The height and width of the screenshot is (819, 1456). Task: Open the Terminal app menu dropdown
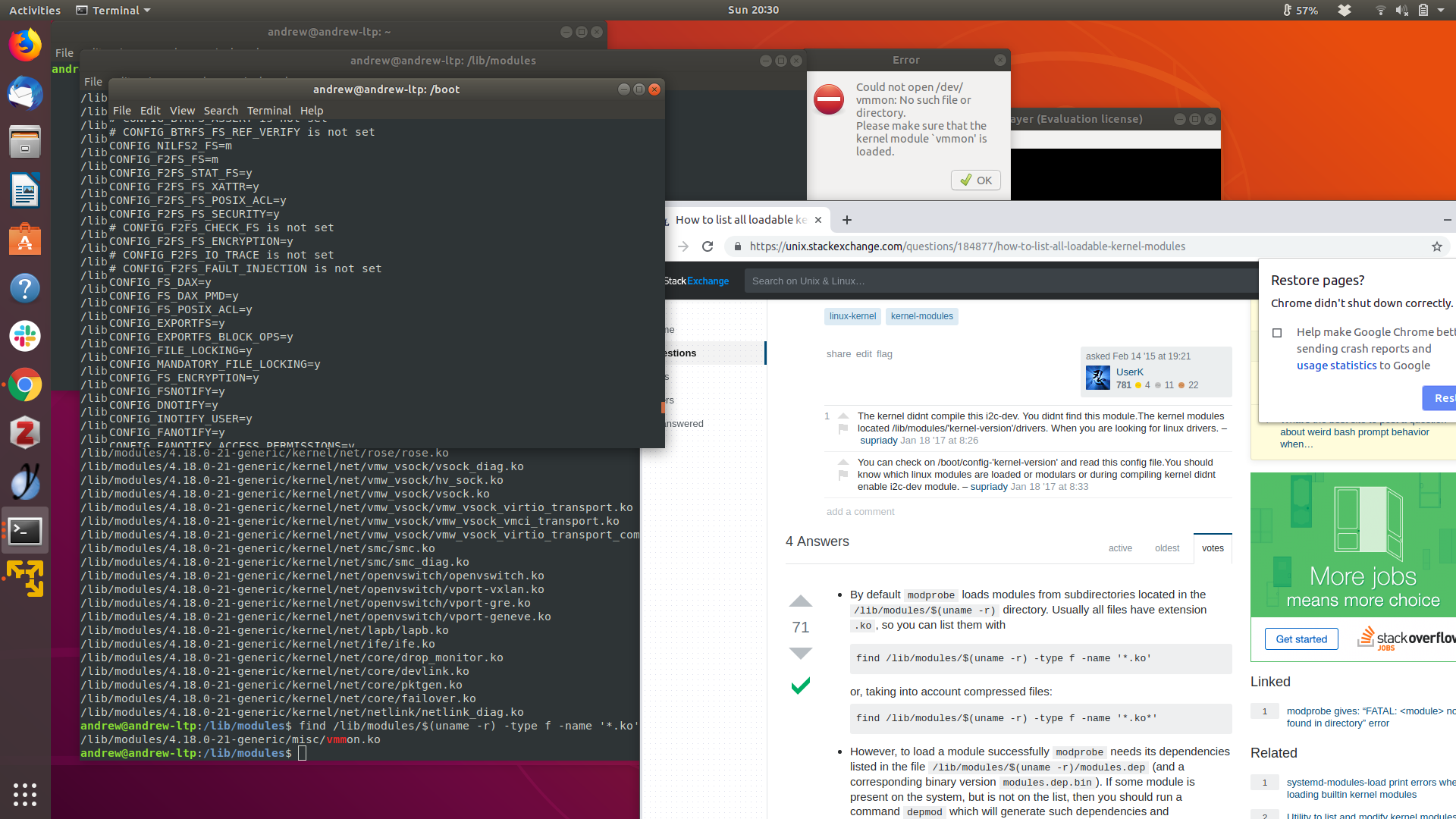click(x=114, y=10)
